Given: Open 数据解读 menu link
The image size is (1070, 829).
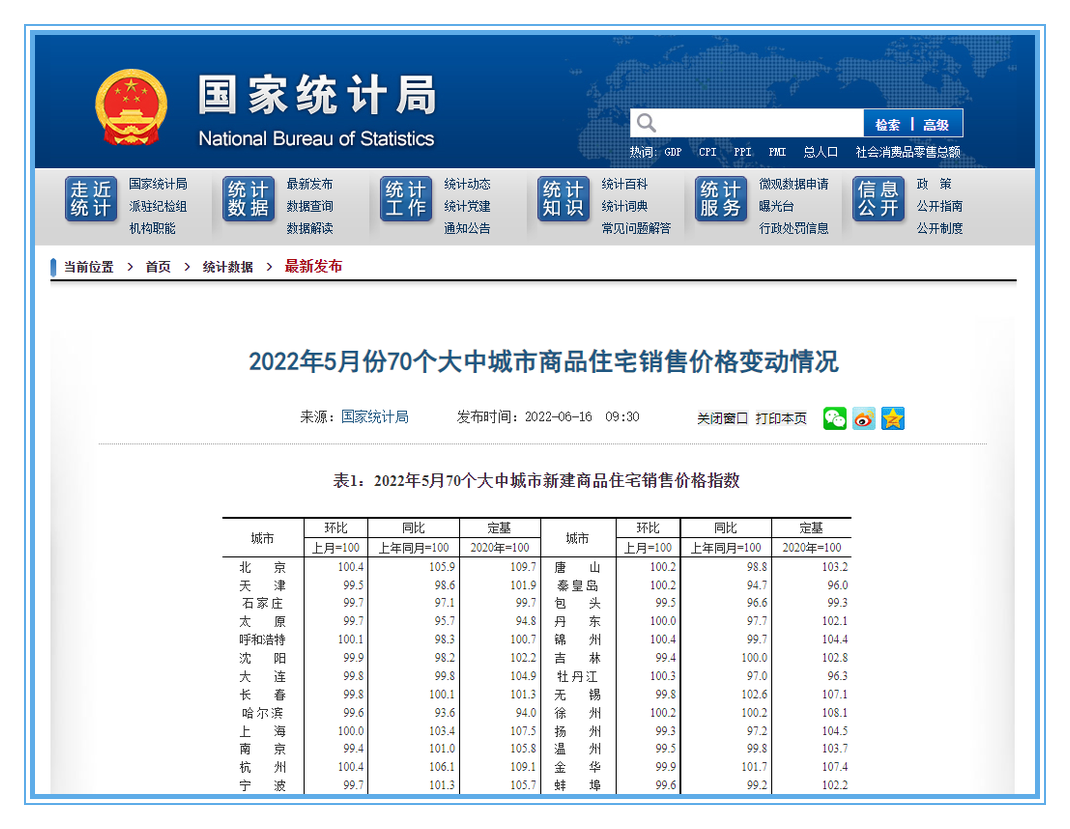Looking at the screenshot, I should click(310, 229).
